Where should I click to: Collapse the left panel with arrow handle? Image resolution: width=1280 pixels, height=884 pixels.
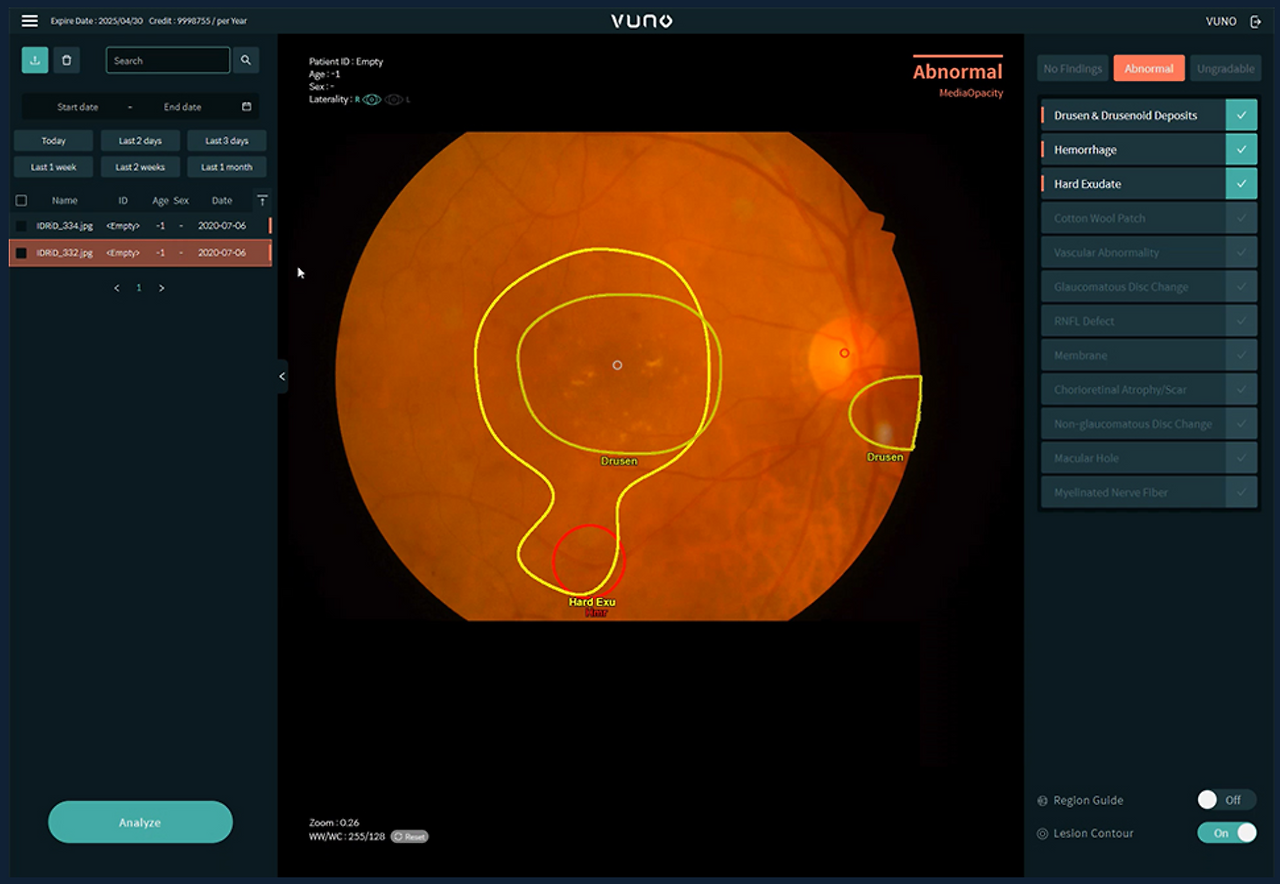[x=282, y=376]
